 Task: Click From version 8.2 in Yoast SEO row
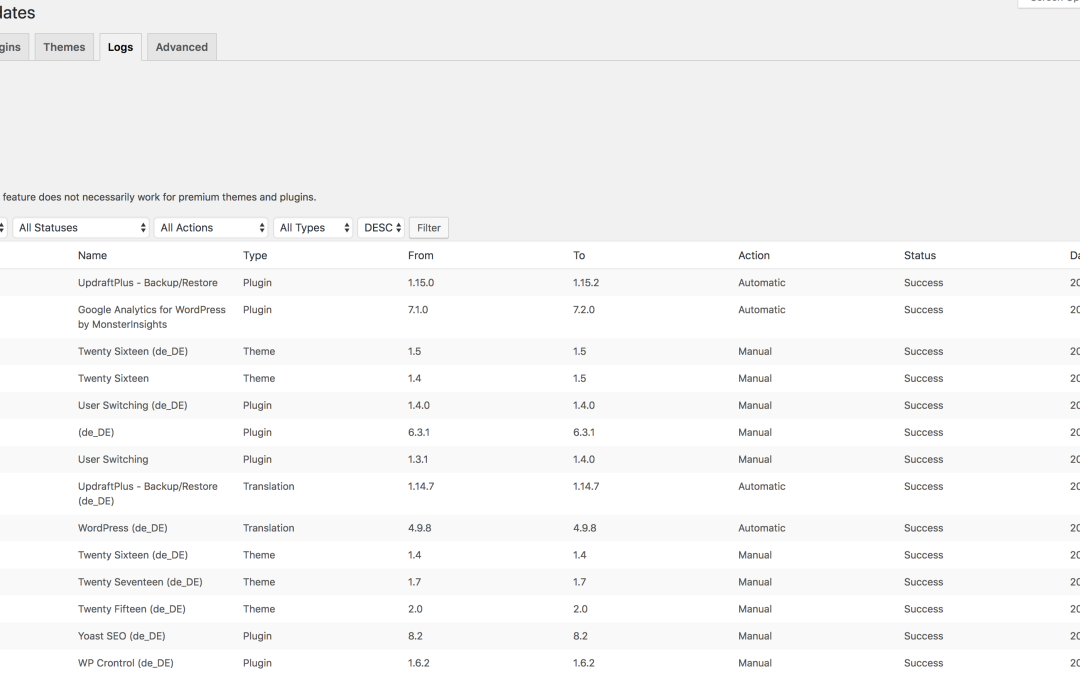coord(415,636)
